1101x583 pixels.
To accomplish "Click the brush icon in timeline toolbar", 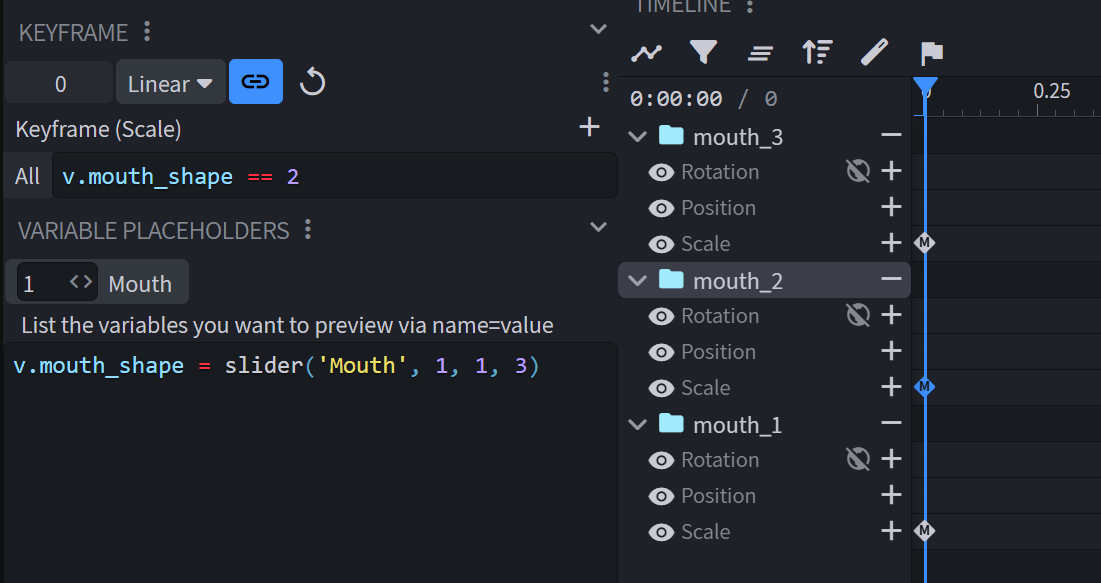I will 874,52.
